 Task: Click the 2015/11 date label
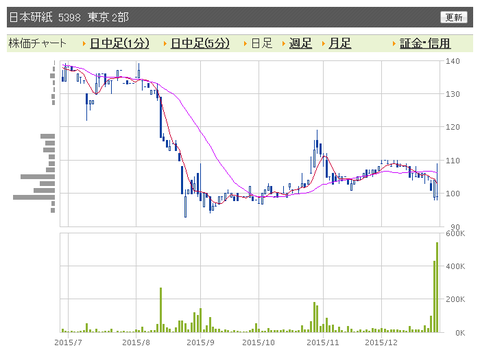(x=323, y=342)
